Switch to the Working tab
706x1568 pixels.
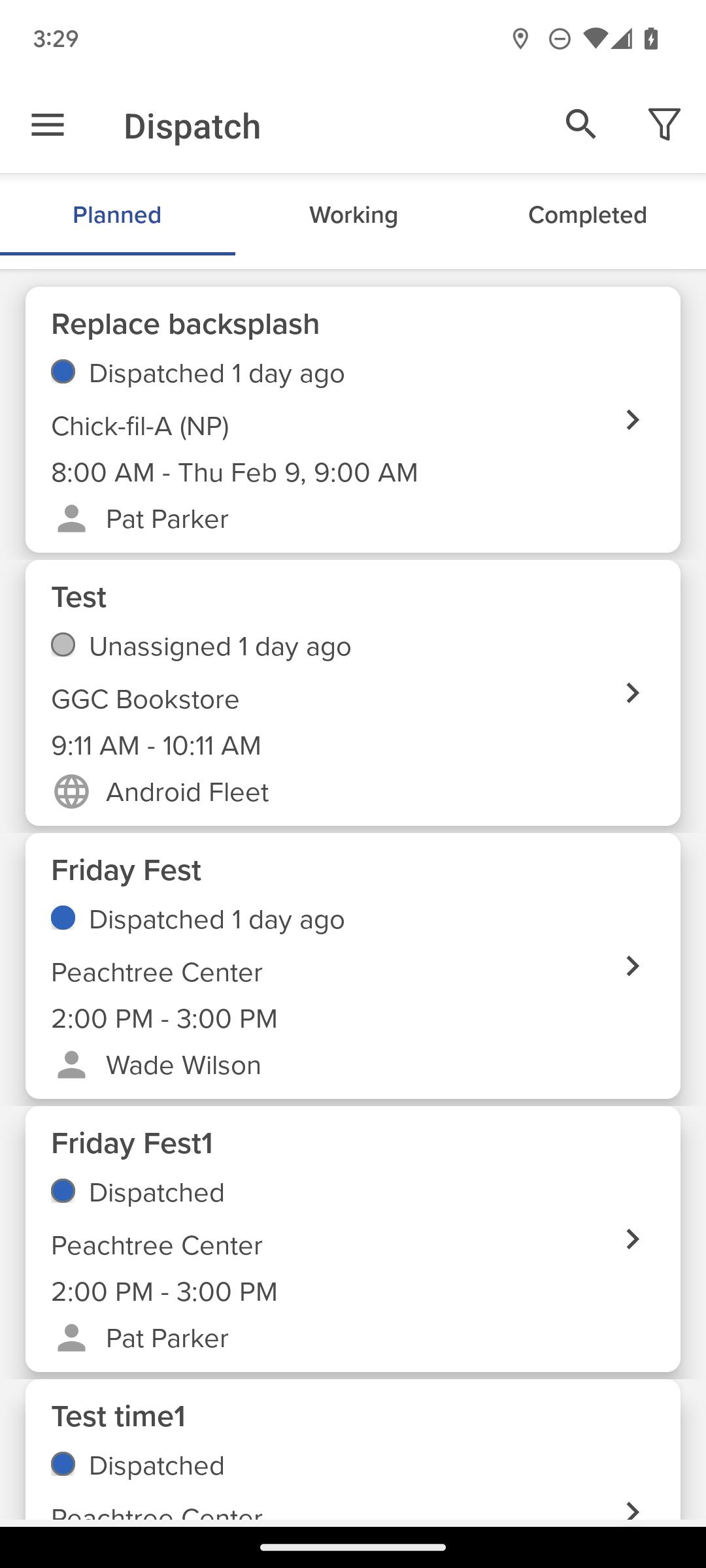pos(353,215)
